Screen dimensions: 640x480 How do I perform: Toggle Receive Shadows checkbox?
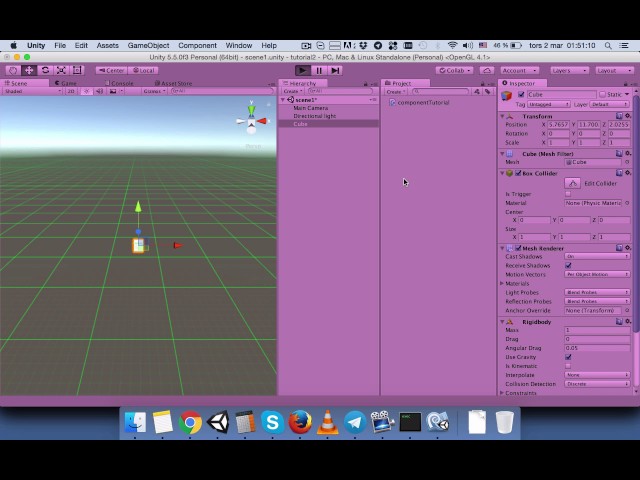point(568,265)
